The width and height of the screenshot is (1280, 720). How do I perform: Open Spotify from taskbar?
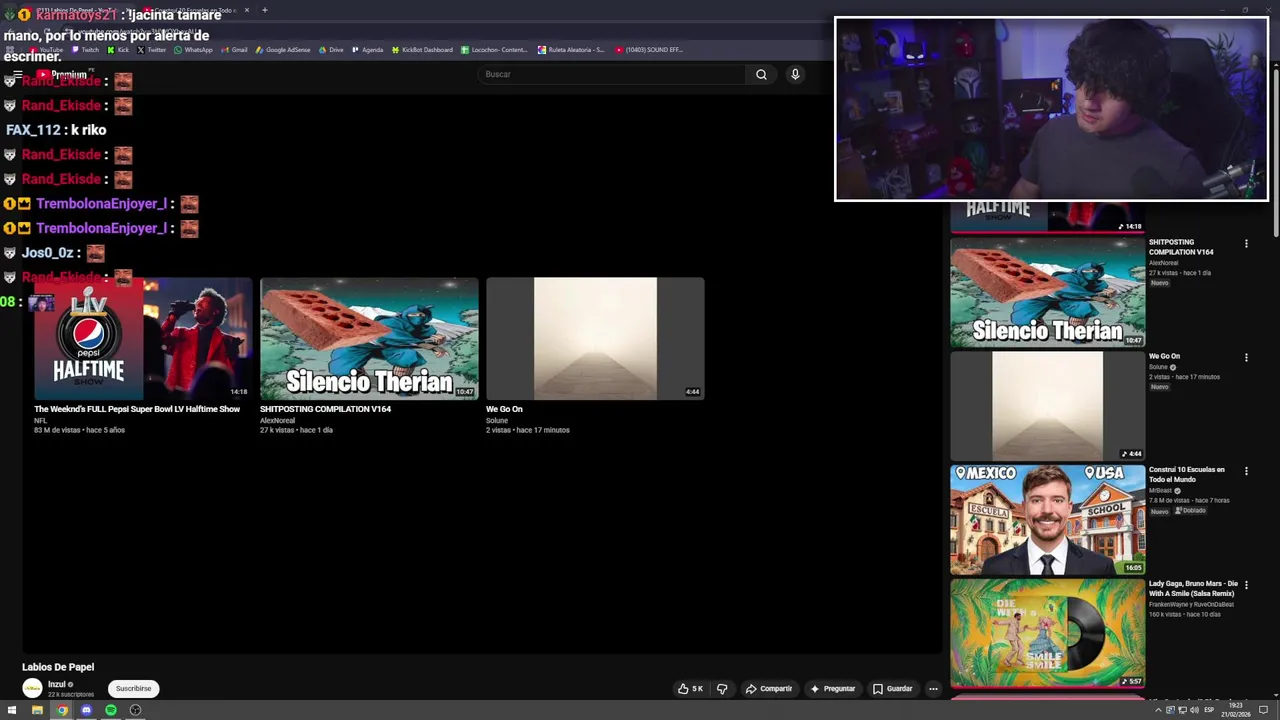point(111,710)
